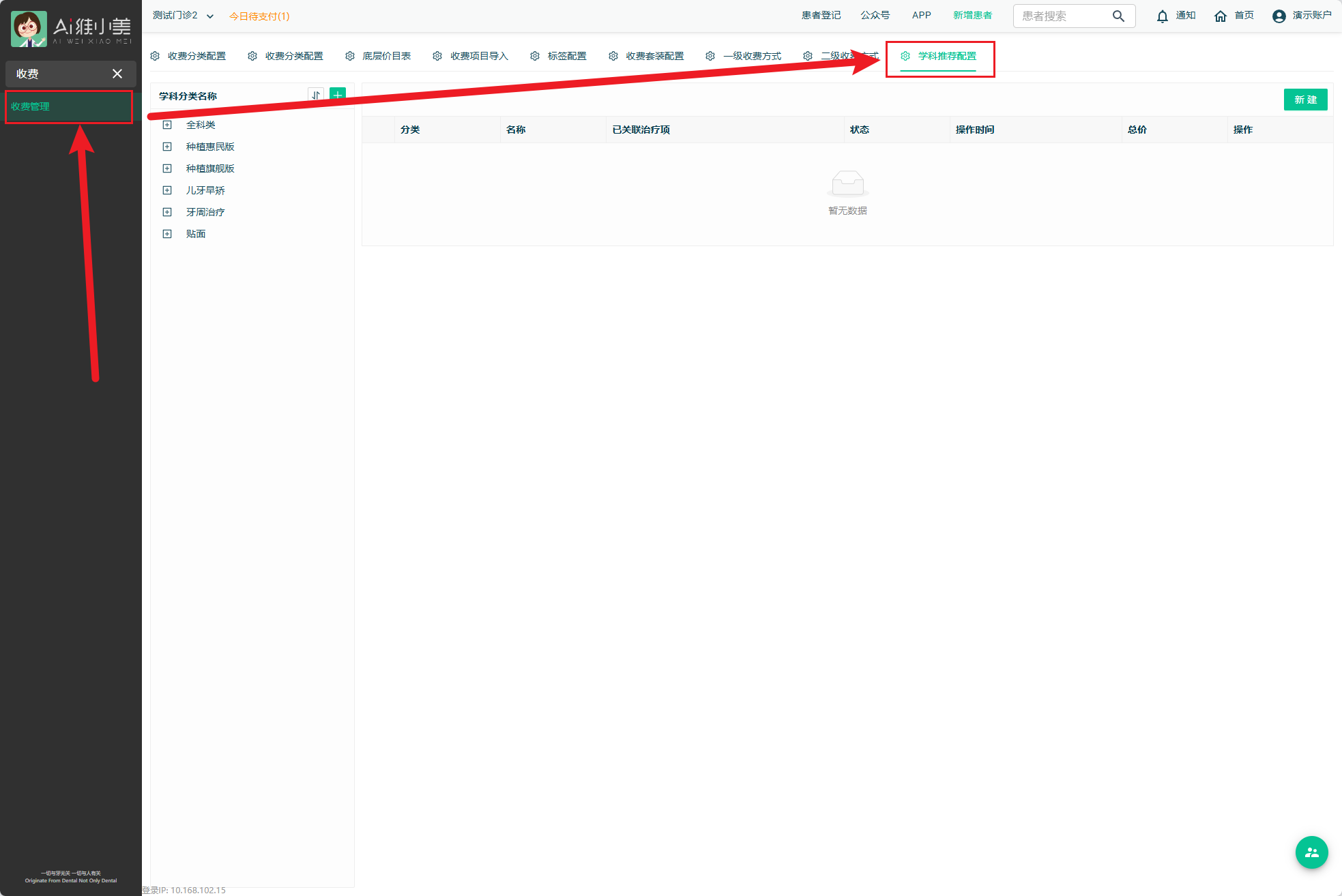Click the notification bell icon
The height and width of the screenshot is (896, 1342).
(x=1163, y=16)
